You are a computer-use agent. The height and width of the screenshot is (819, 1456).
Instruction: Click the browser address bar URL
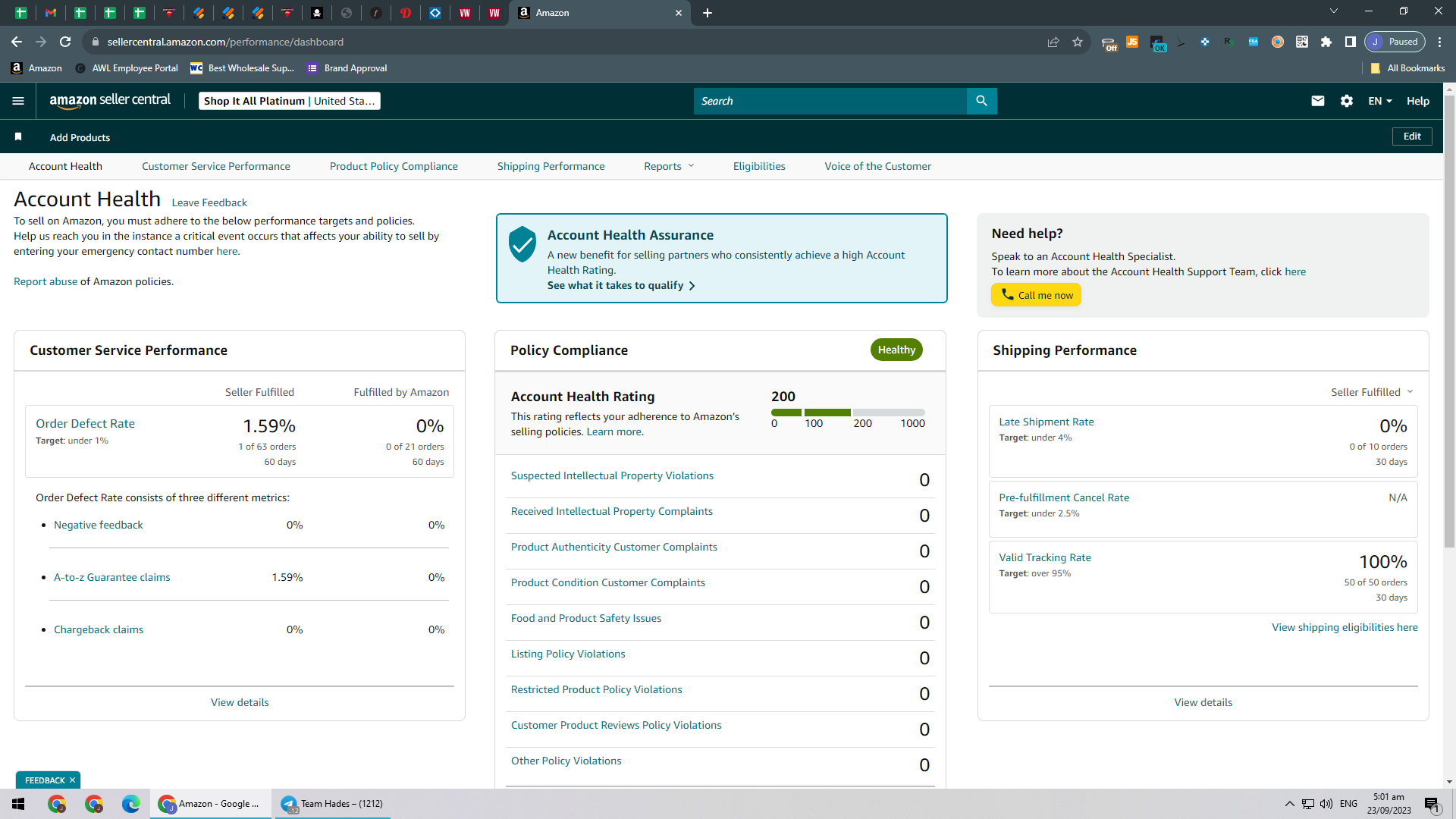pos(225,42)
